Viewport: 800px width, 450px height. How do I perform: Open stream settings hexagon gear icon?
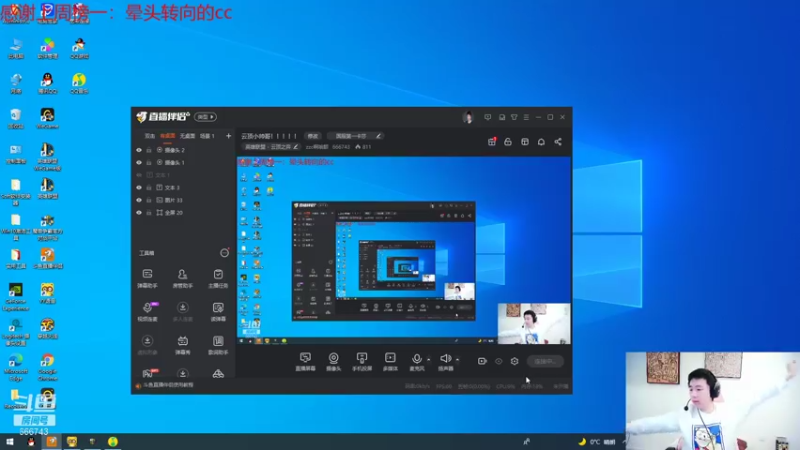514,361
